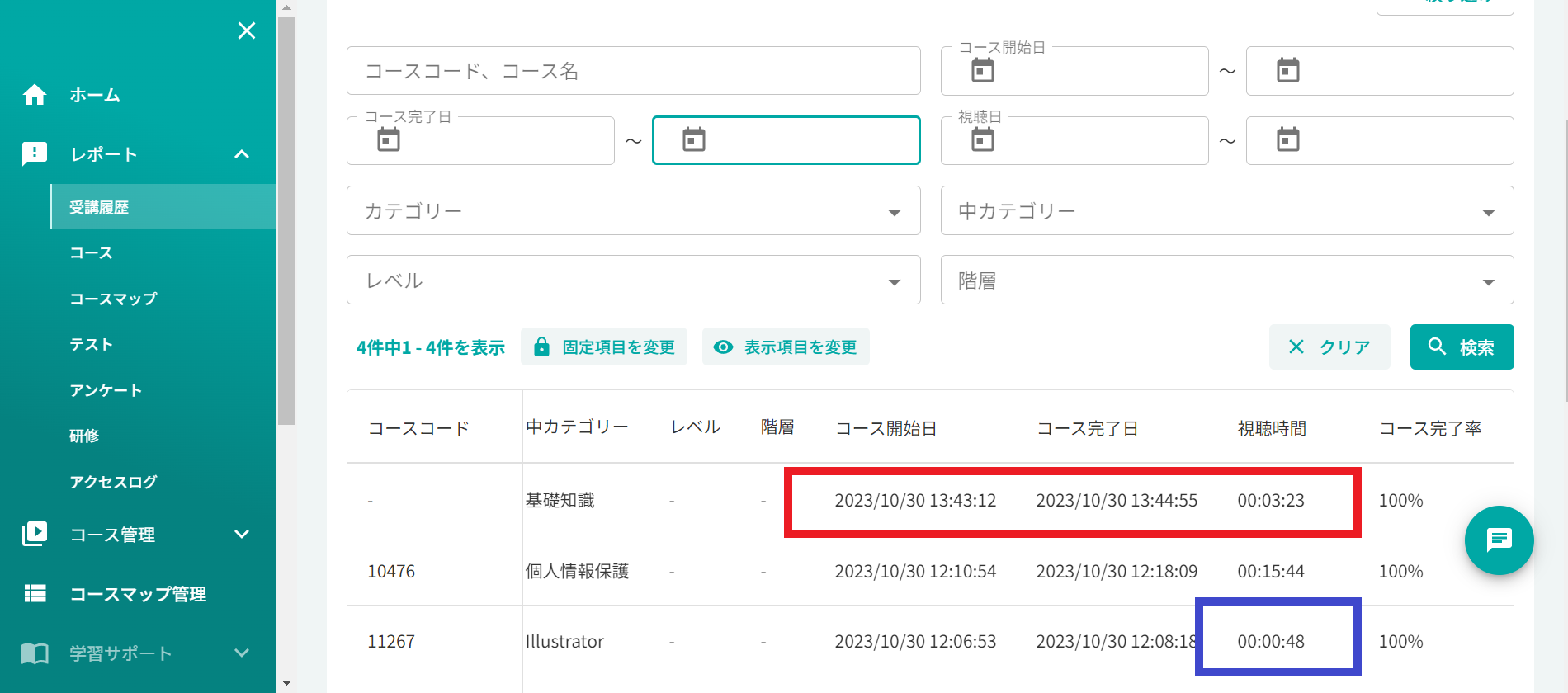Image resolution: width=1568 pixels, height=693 pixels.
Task: Expand the 学習サポート chevron
Action: click(242, 653)
